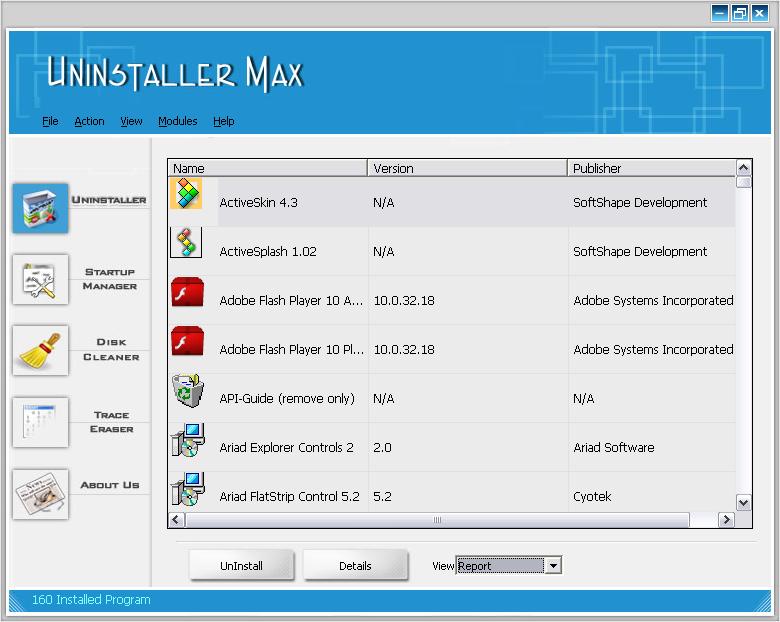Select the Startup Manager sidebar label
Image resolution: width=780 pixels, height=622 pixels.
click(109, 279)
